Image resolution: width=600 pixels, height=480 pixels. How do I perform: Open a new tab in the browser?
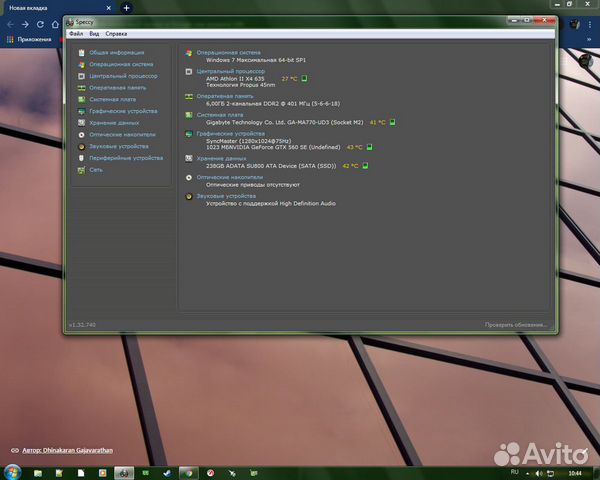pos(126,8)
